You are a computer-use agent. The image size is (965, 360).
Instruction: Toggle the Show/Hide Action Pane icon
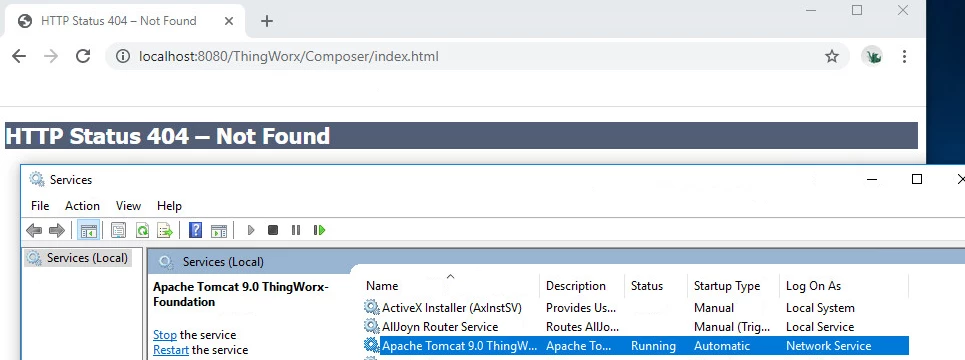[218, 230]
